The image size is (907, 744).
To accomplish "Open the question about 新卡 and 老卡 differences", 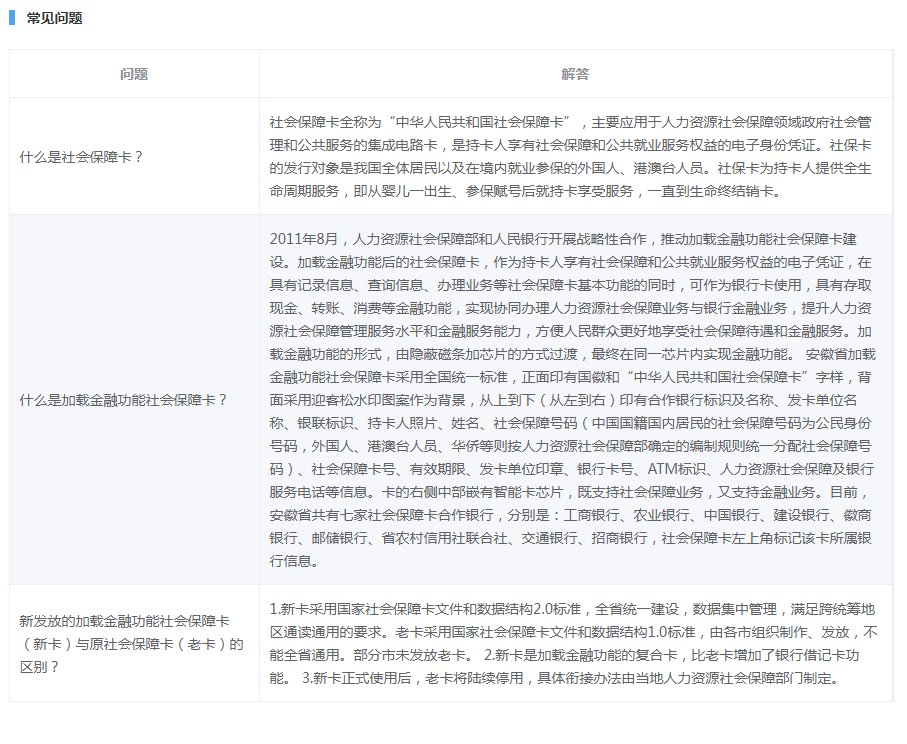I will click(131, 643).
